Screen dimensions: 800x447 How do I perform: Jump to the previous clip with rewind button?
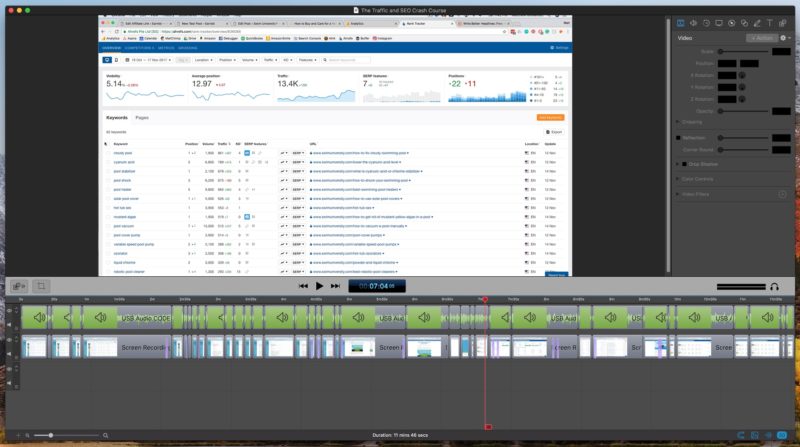click(x=303, y=286)
